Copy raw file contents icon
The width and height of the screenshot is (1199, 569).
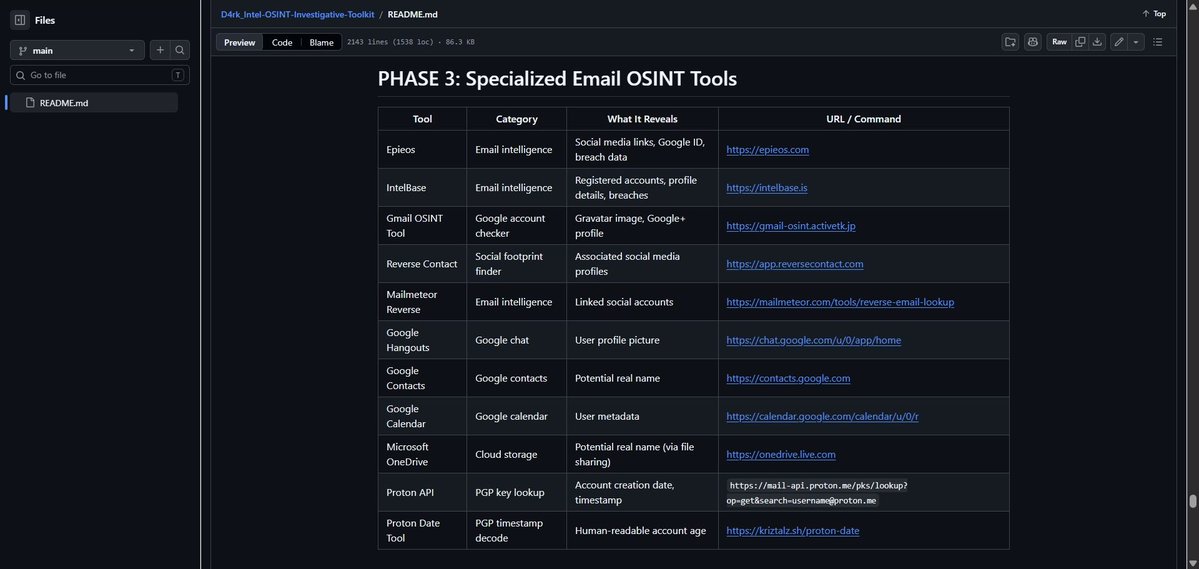1080,42
